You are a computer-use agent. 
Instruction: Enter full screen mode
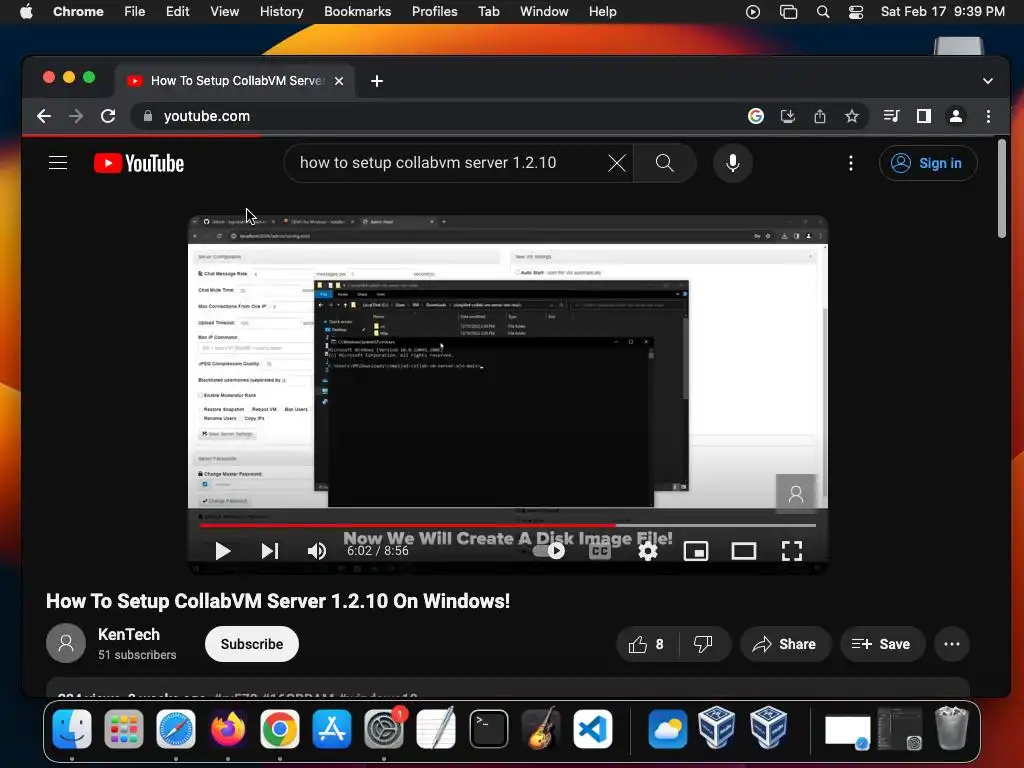(792, 552)
